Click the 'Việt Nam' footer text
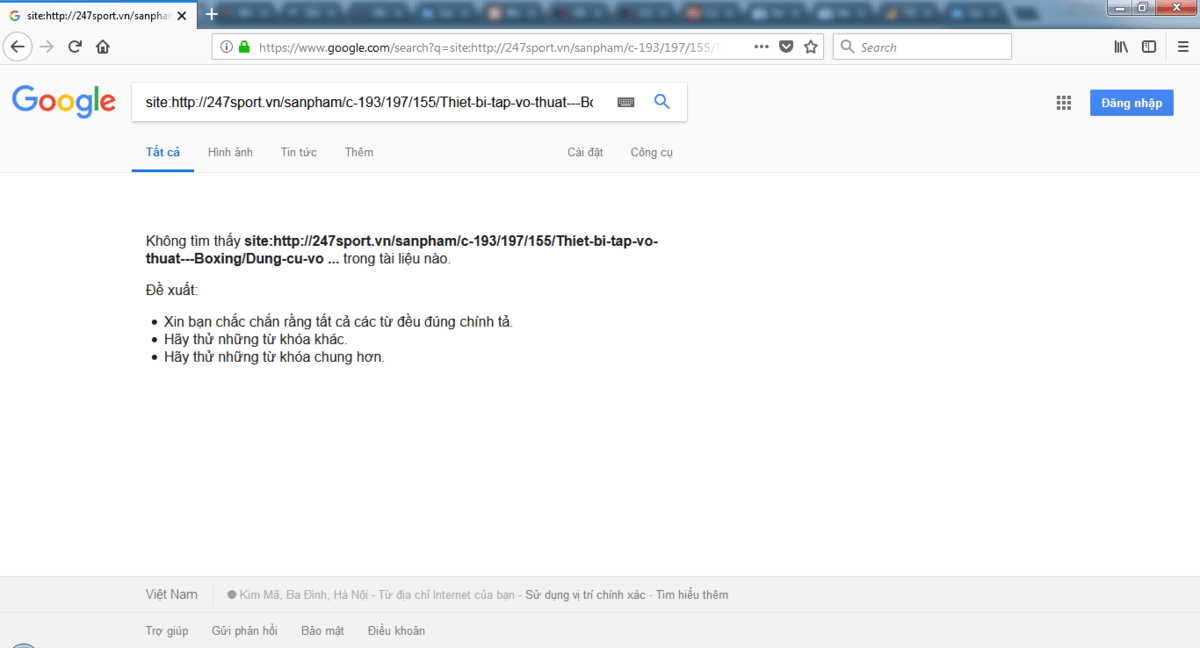The height and width of the screenshot is (648, 1200). tap(171, 594)
